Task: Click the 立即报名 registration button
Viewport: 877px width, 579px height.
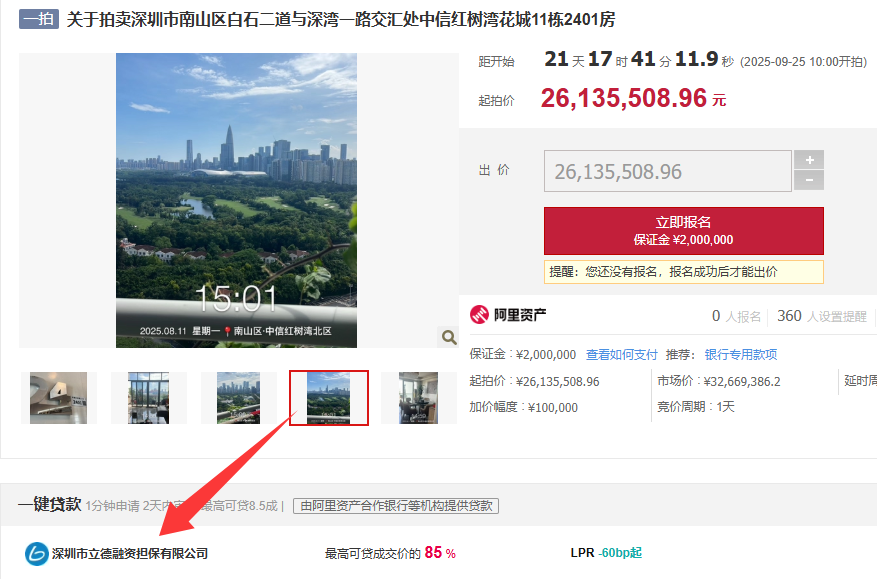Action: (683, 230)
